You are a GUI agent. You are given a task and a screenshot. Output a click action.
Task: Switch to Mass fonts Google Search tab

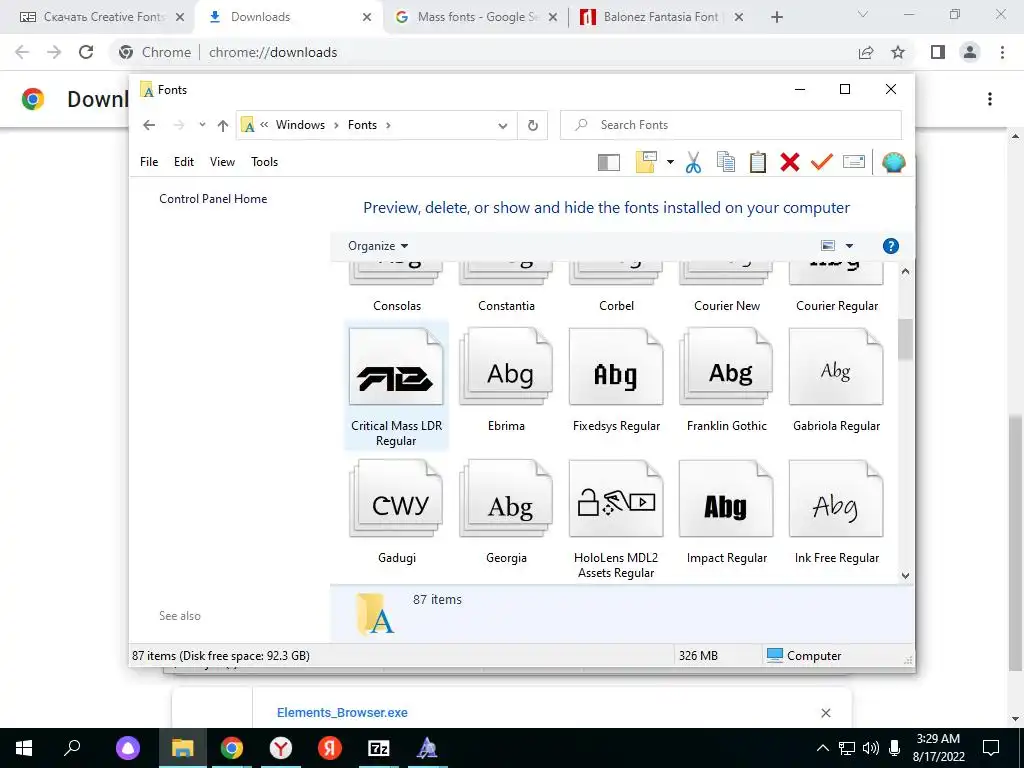point(477,17)
